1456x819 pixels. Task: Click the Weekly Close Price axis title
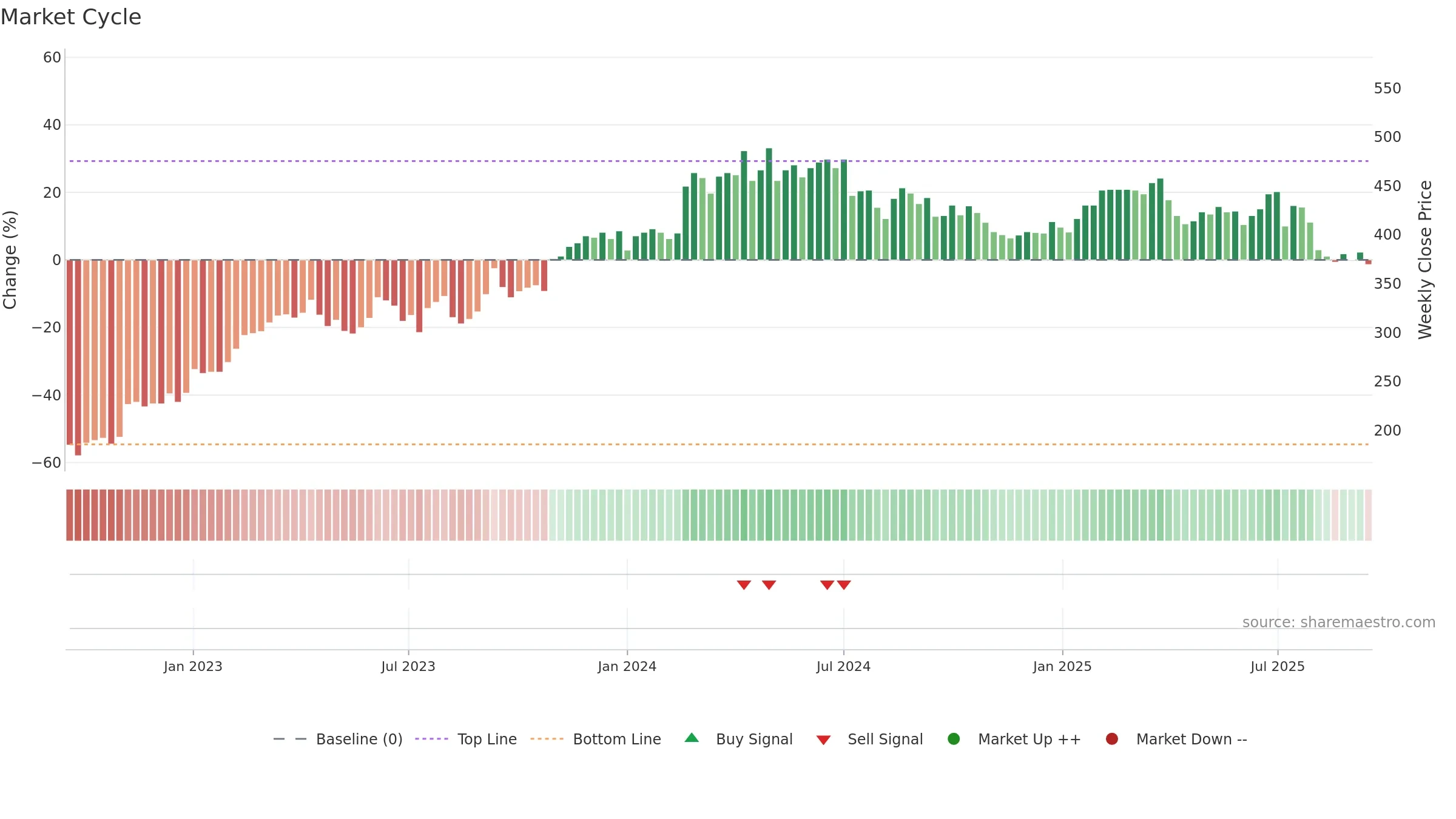1425,260
